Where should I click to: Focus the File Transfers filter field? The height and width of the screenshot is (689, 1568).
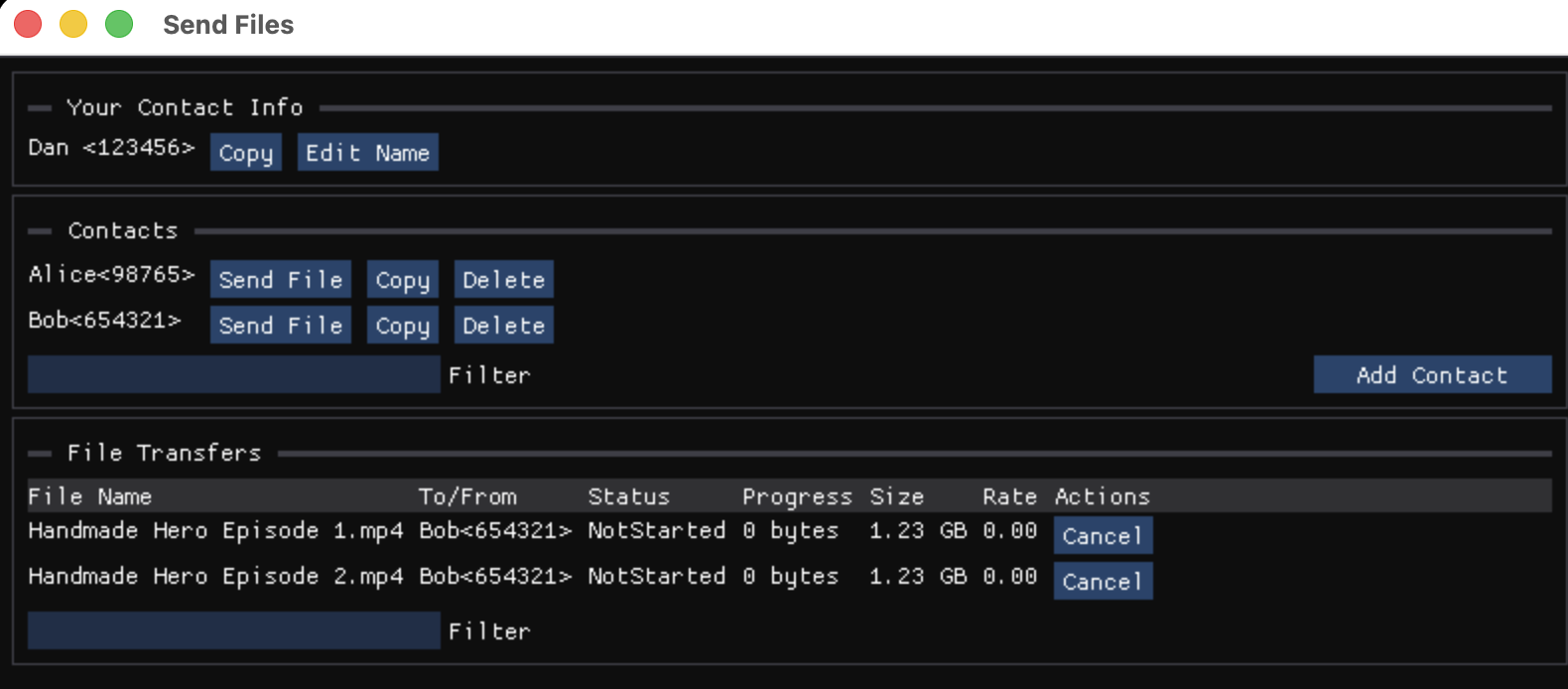tap(233, 631)
